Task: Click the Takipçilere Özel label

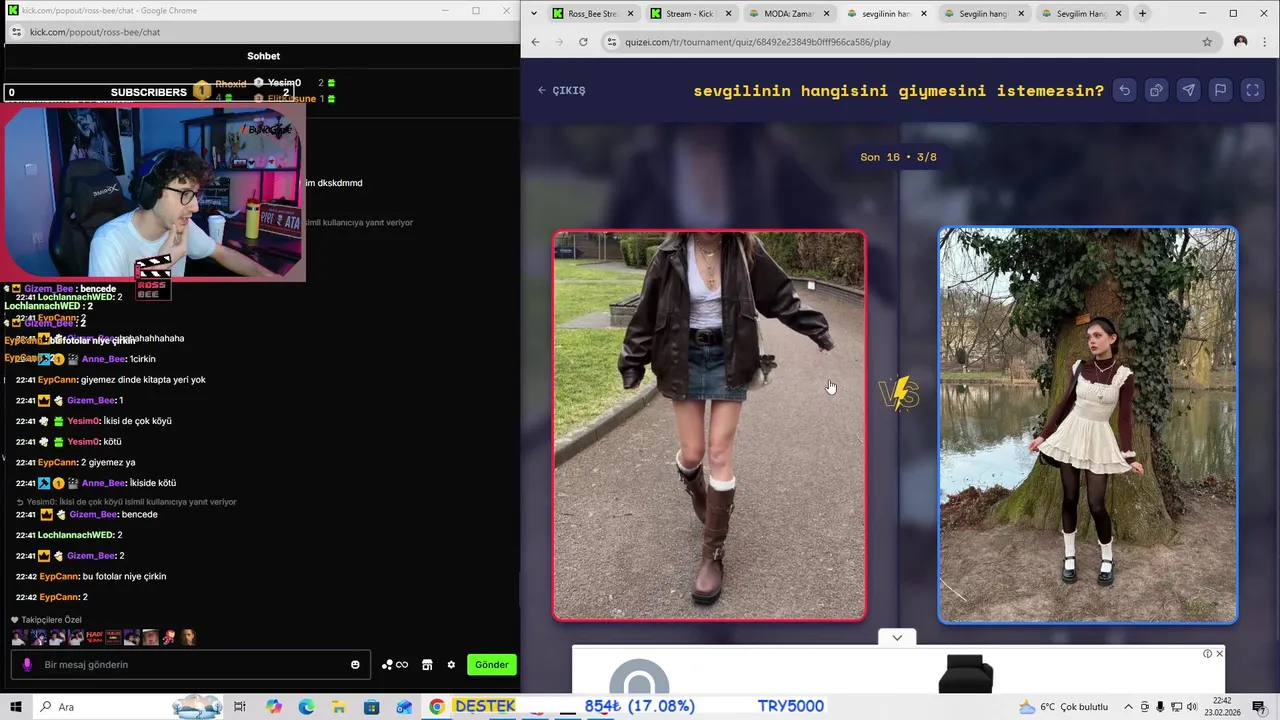Action: 51,620
